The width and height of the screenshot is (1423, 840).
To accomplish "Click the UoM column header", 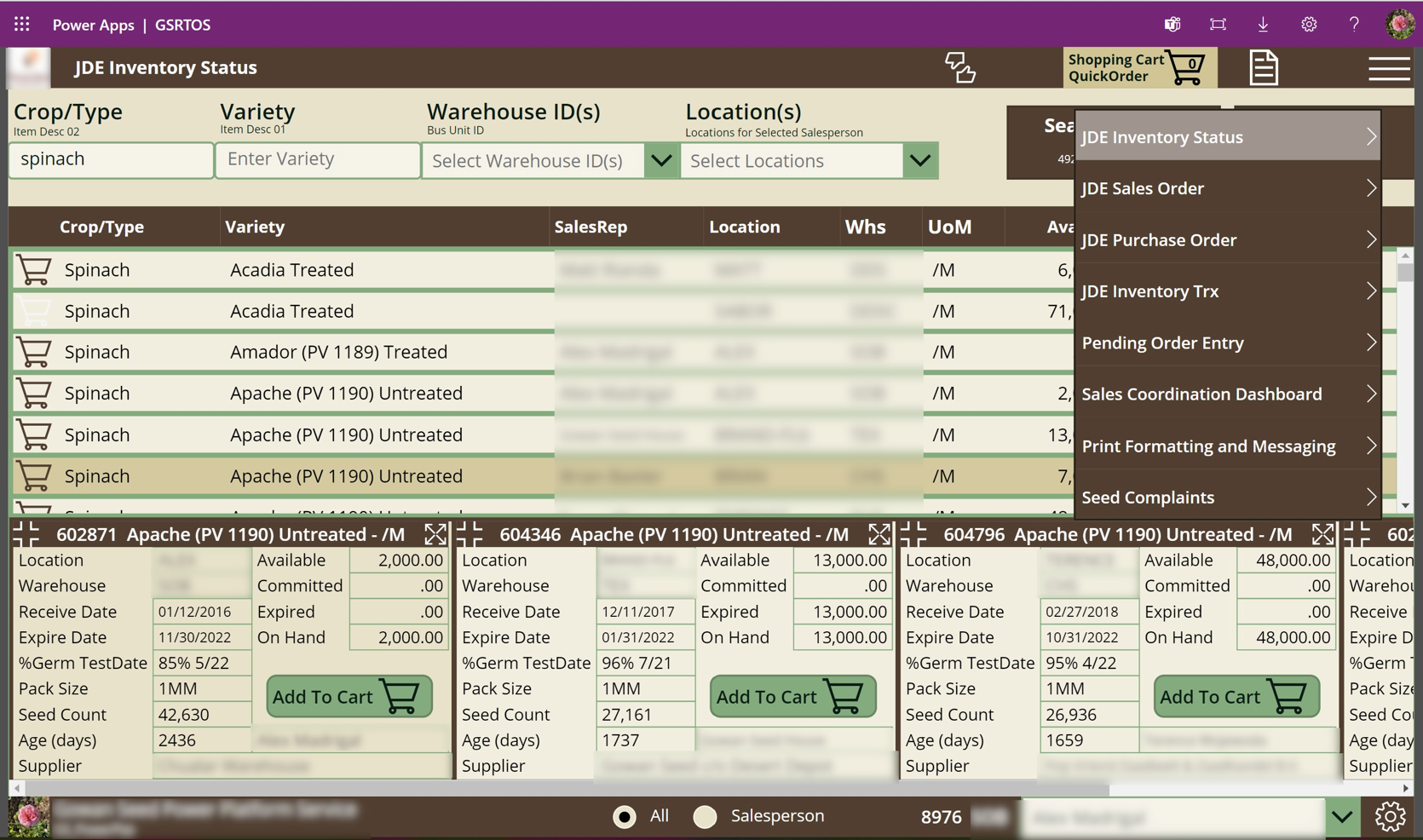I will [x=949, y=227].
